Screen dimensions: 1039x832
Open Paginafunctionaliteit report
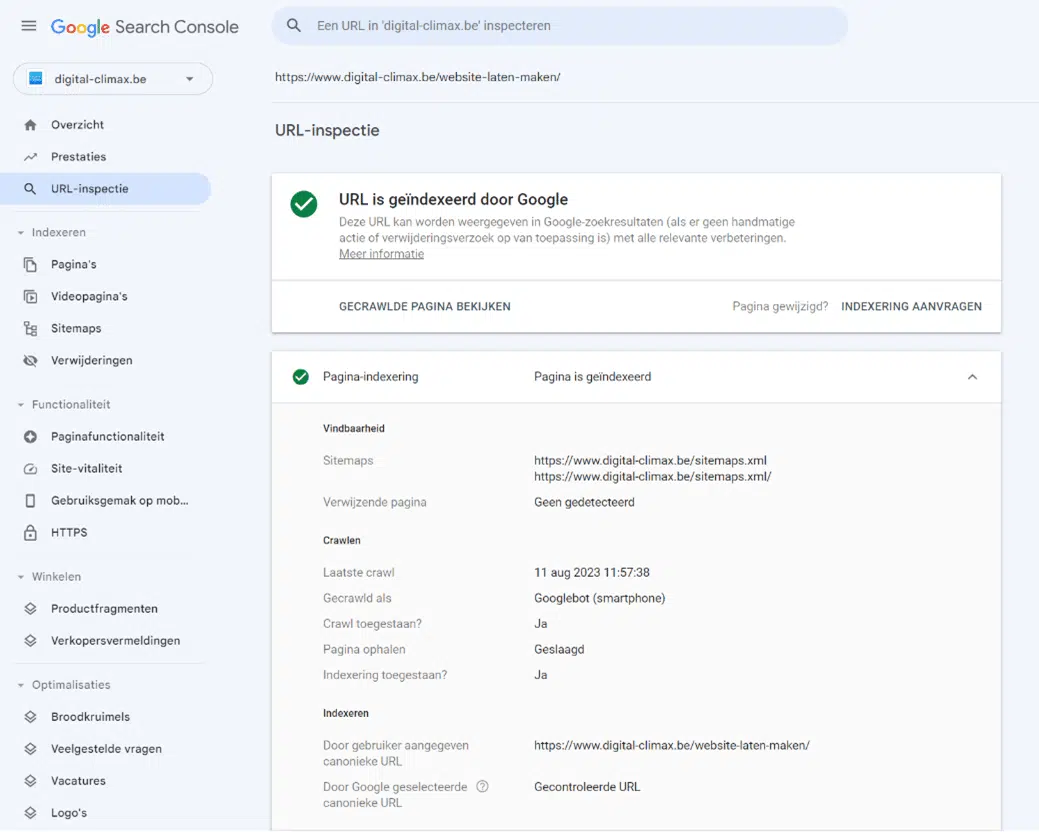click(x=106, y=437)
